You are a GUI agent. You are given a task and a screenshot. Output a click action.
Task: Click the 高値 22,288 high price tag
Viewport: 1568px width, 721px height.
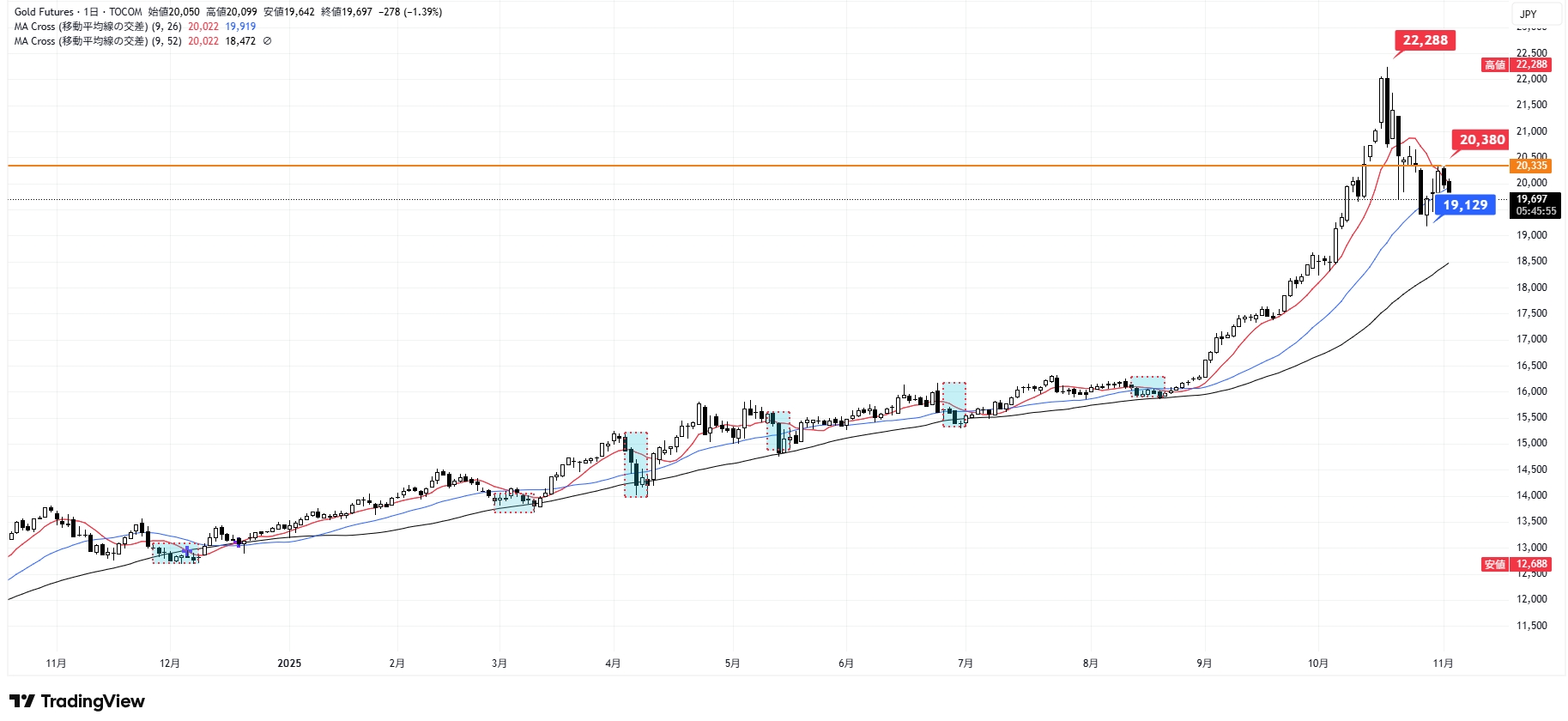click(1517, 65)
